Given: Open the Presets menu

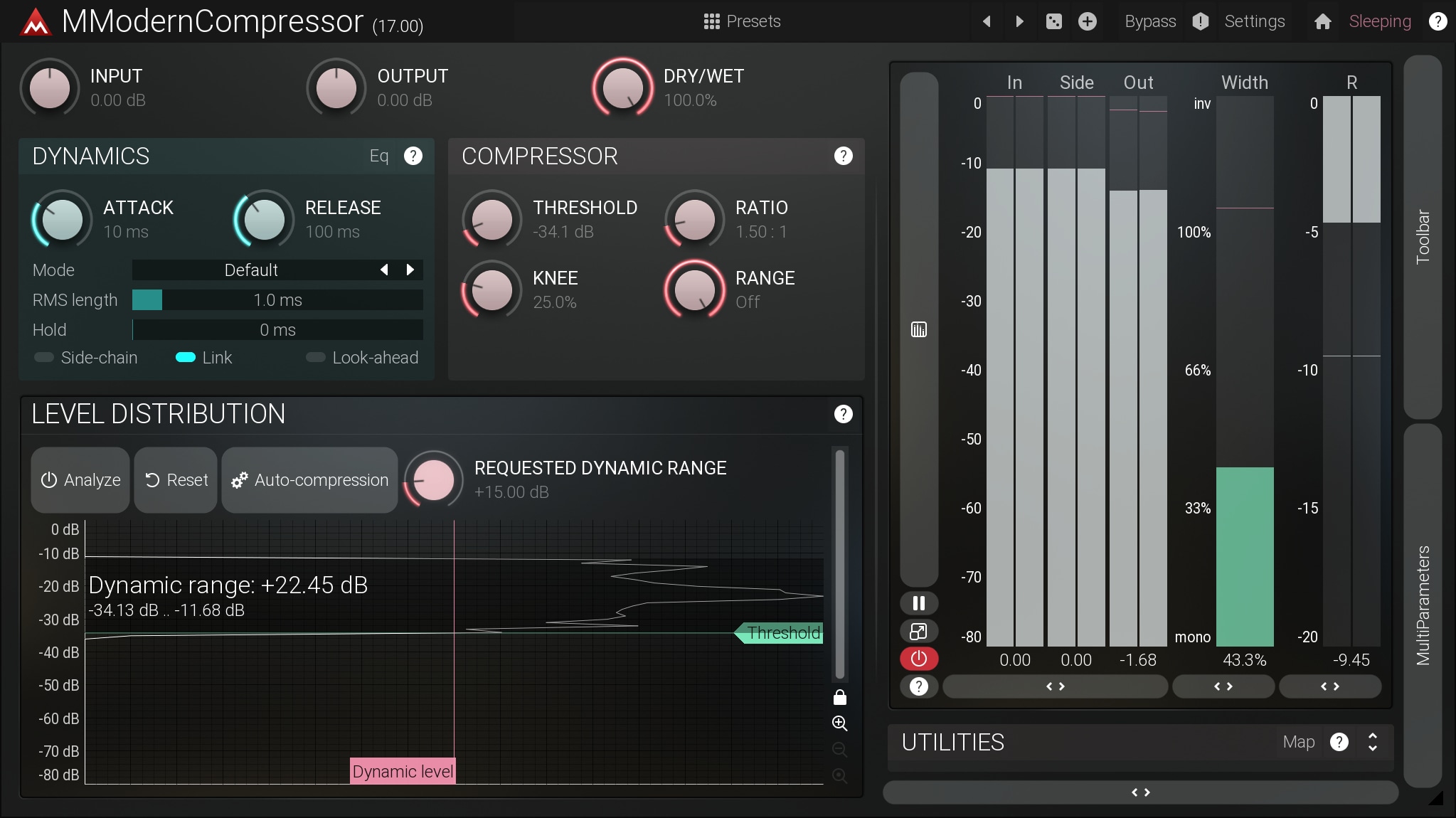Looking at the screenshot, I should tap(742, 21).
